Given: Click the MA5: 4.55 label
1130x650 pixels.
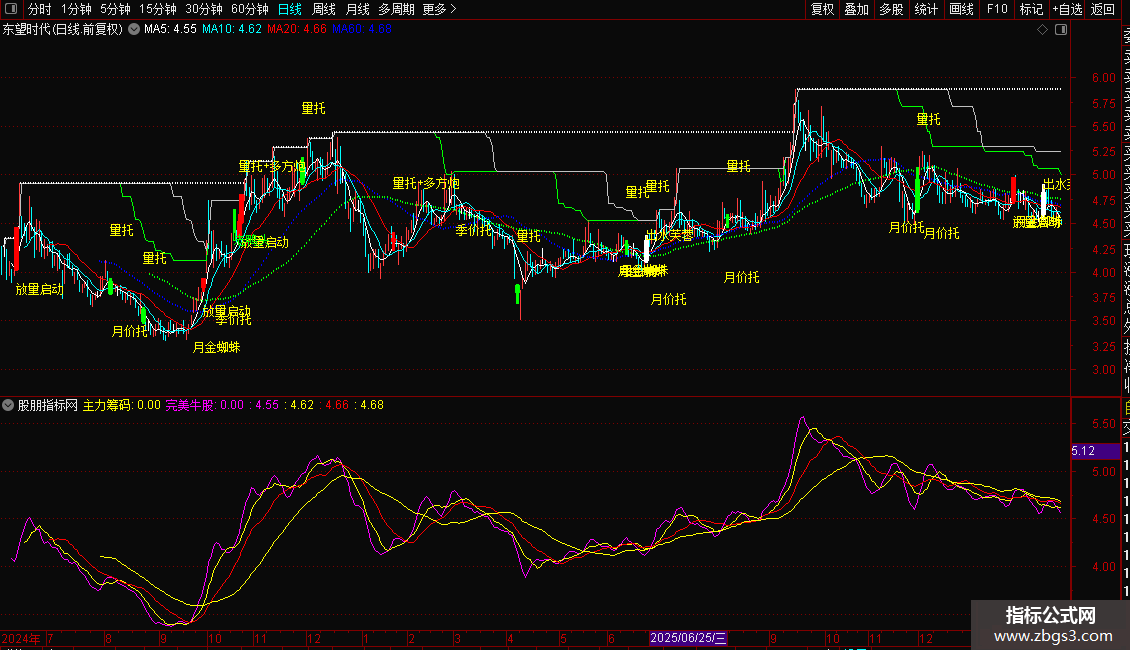Looking at the screenshot, I should click(x=170, y=30).
